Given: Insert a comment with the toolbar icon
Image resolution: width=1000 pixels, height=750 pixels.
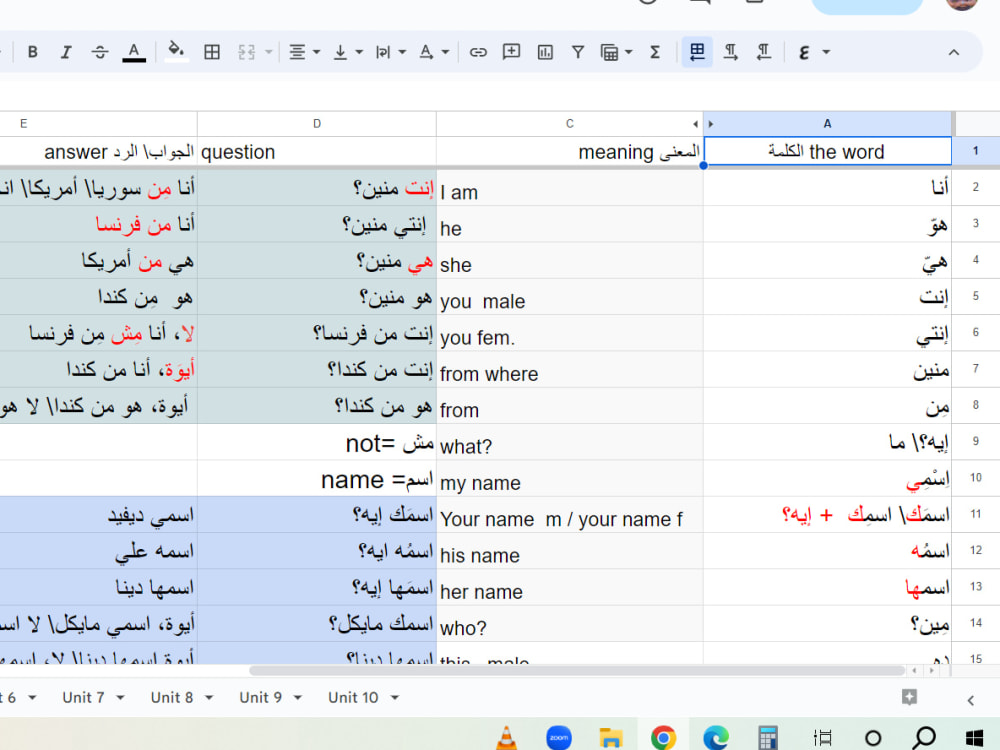Looking at the screenshot, I should 511,51.
